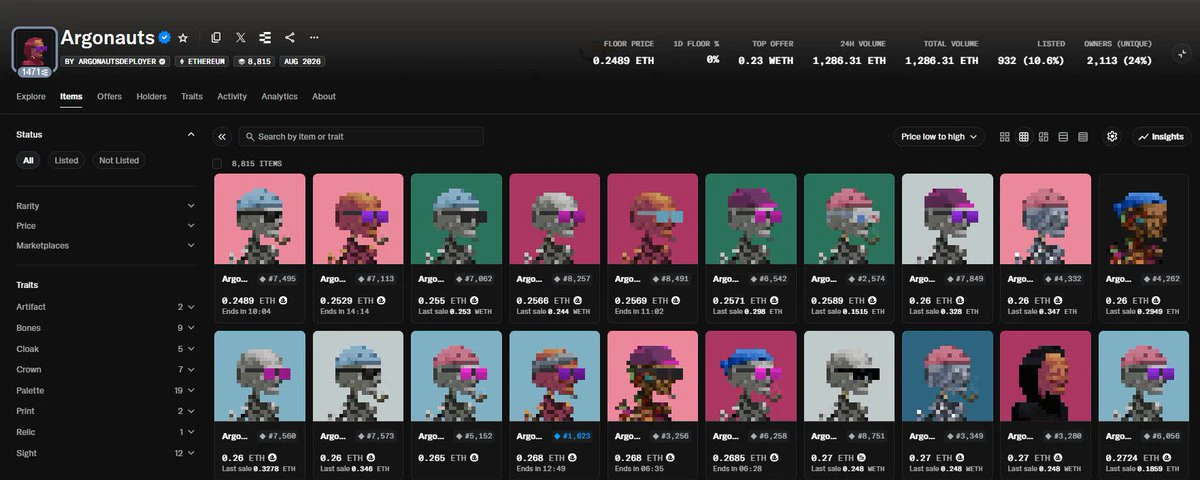The width and height of the screenshot is (1200, 480).
Task: Open NFT #6,542 priced 0.2571 ETH
Action: pyautogui.click(x=751, y=247)
